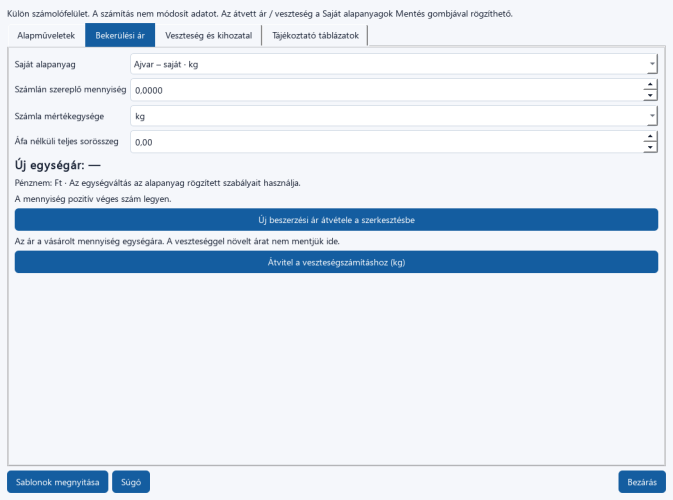This screenshot has height=500, width=673.
Task: Close the dialog with Bezárás
Action: click(642, 482)
